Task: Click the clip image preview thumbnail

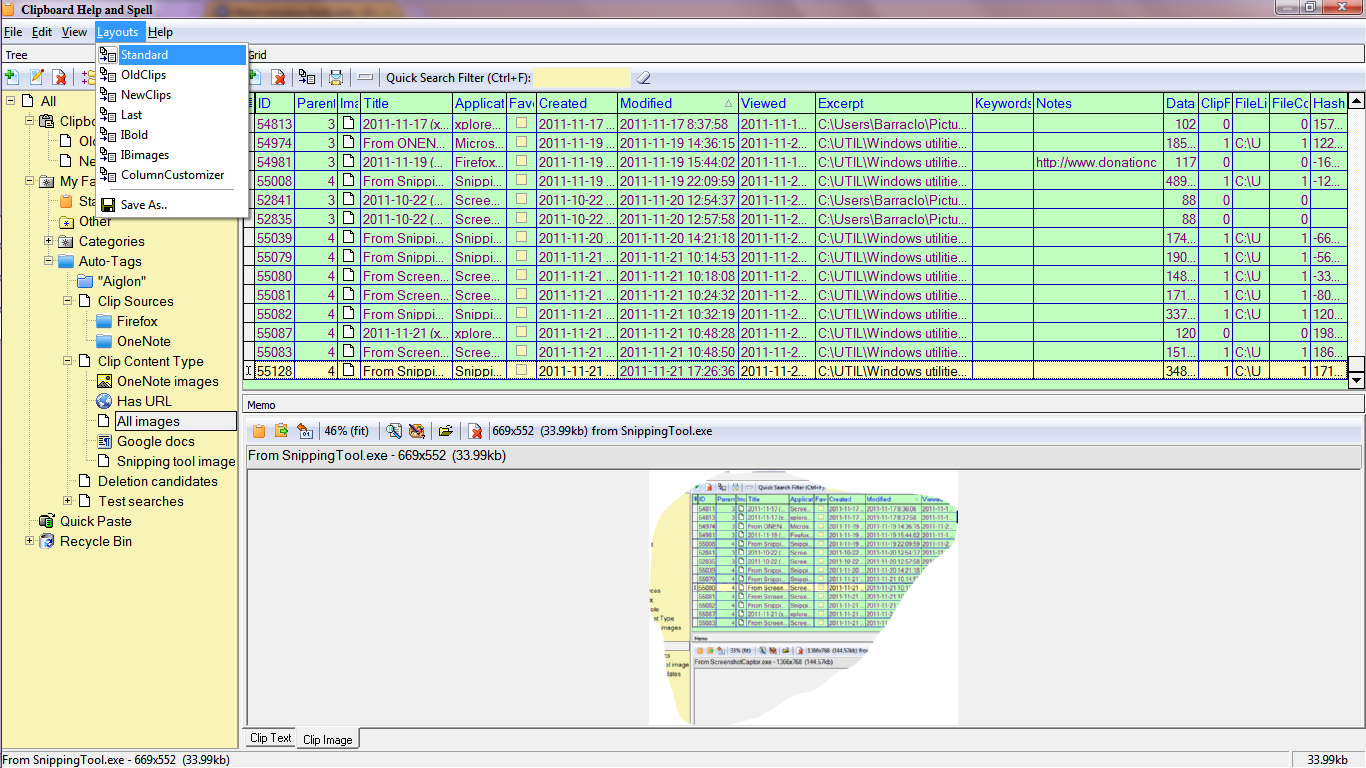Action: 803,596
